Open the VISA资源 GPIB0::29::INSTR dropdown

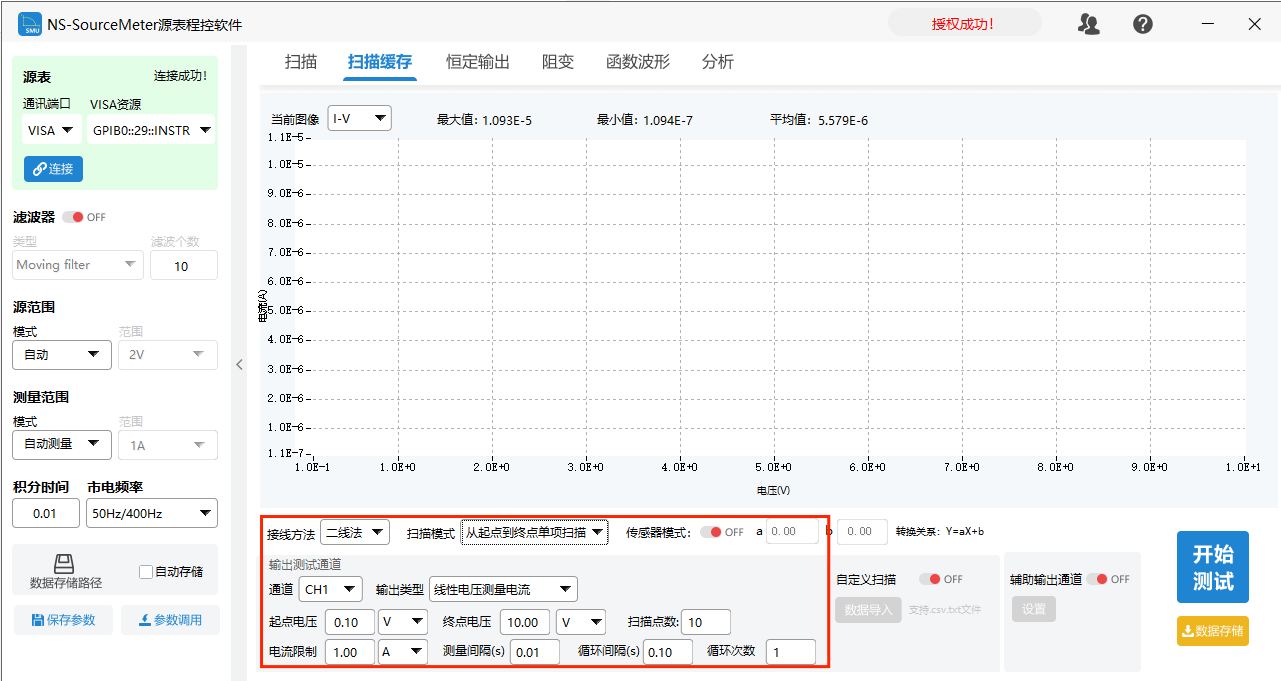tap(151, 130)
